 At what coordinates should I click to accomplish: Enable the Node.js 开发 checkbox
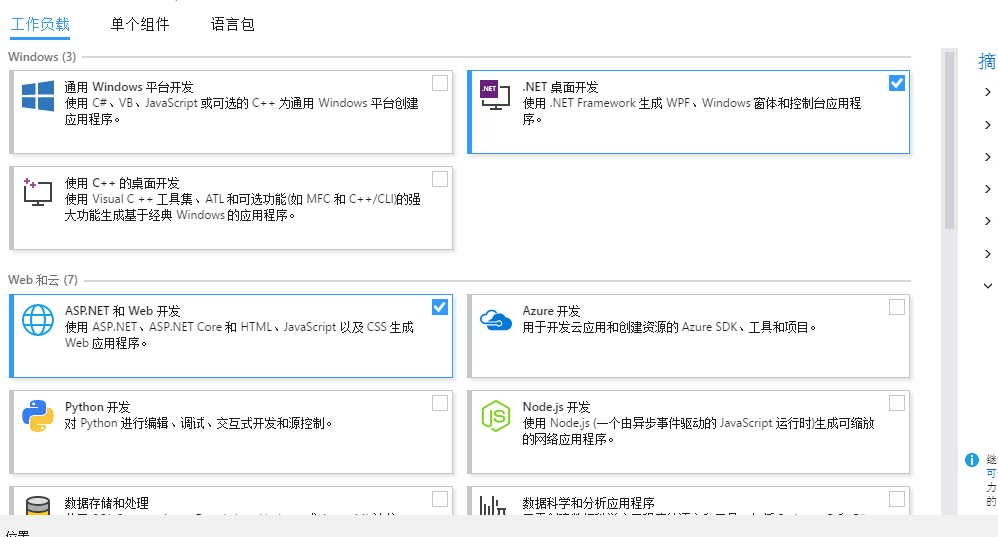pyautogui.click(x=897, y=403)
